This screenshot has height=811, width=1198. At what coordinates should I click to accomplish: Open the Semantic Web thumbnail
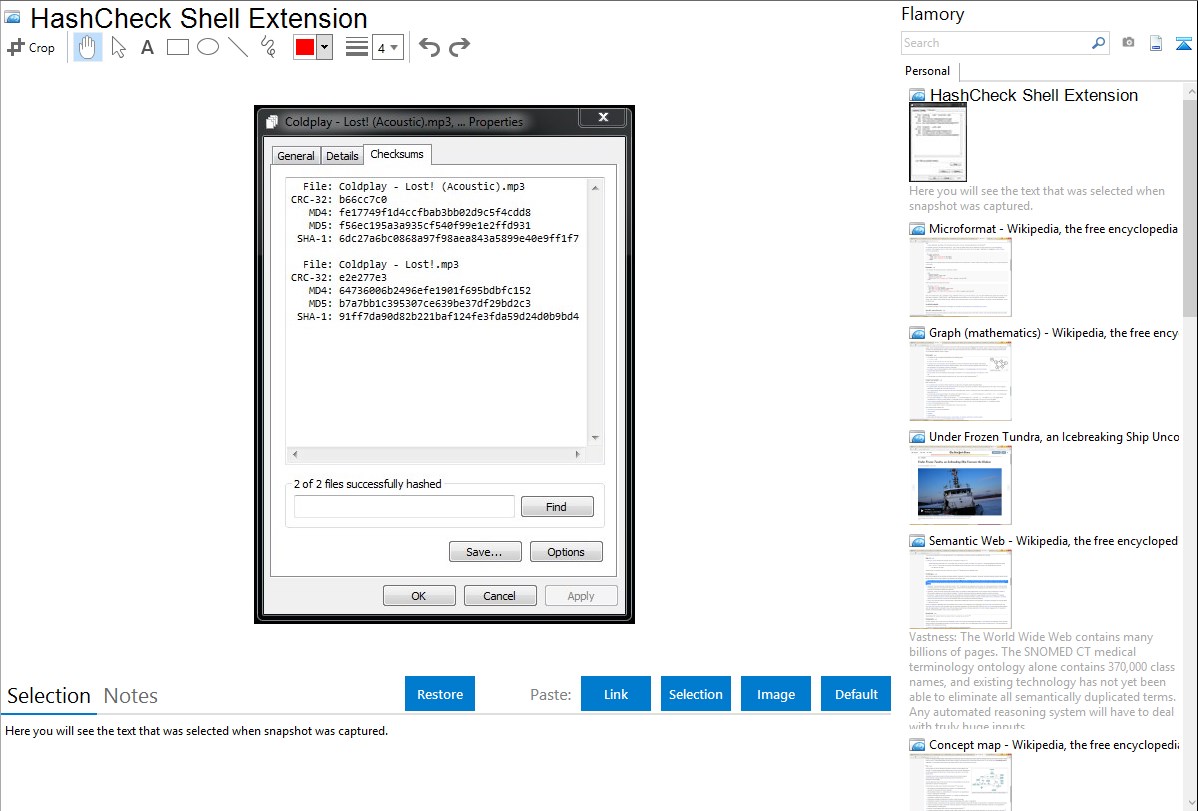[x=960, y=589]
